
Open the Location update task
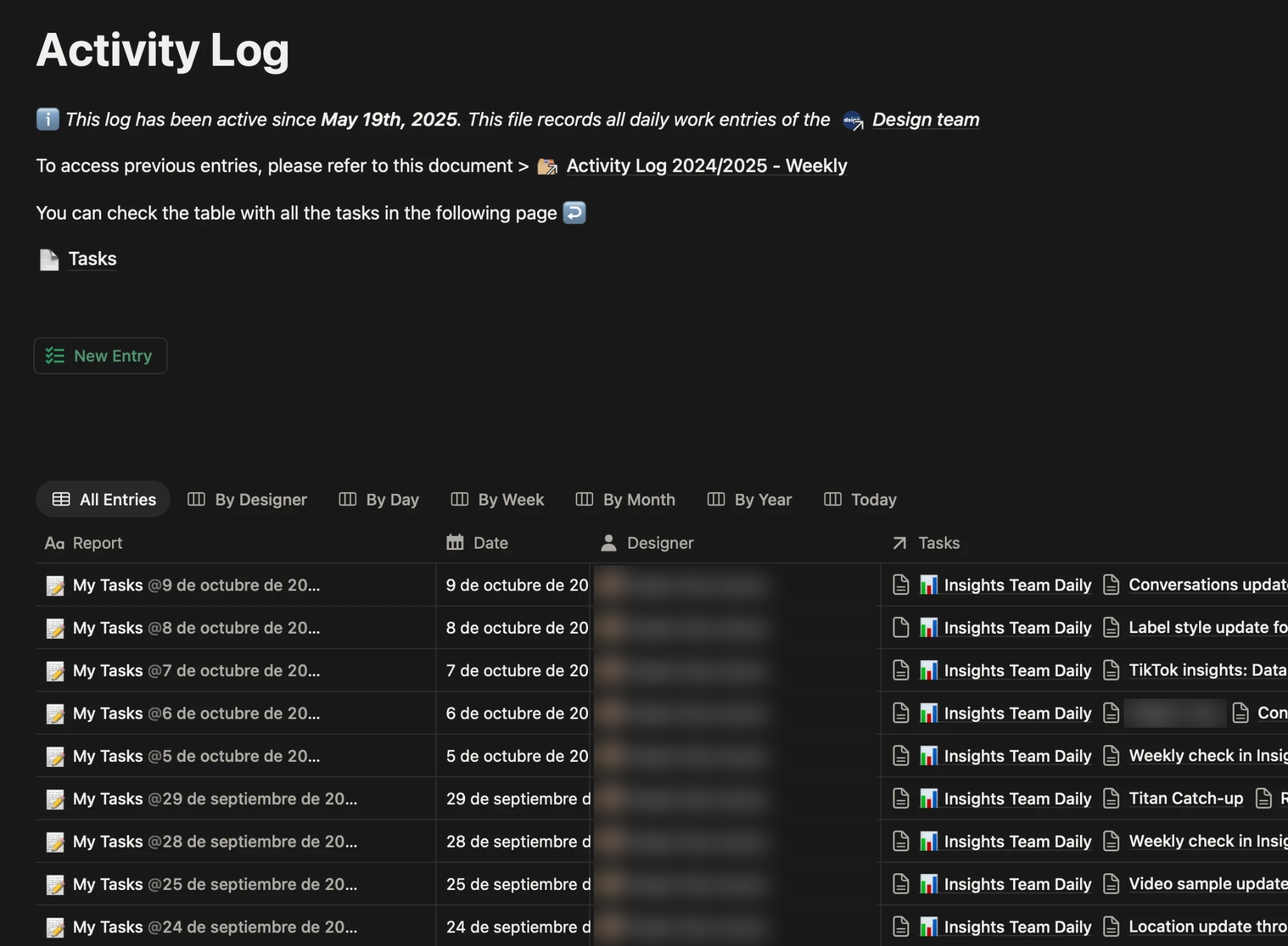[x=1207, y=927]
